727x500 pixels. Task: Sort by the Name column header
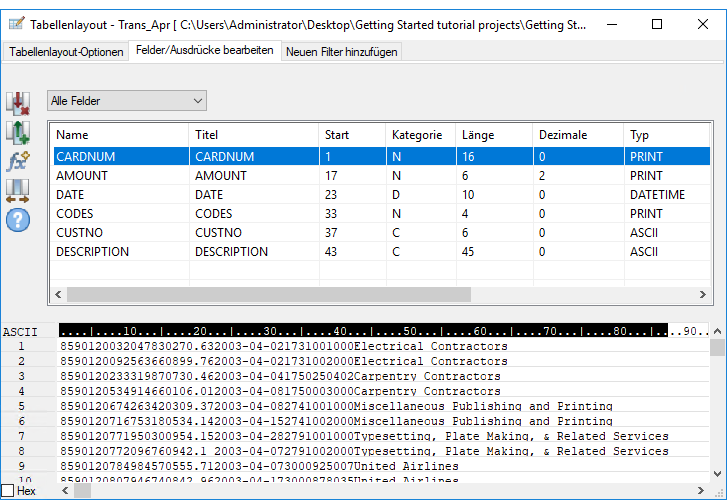[x=118, y=135]
